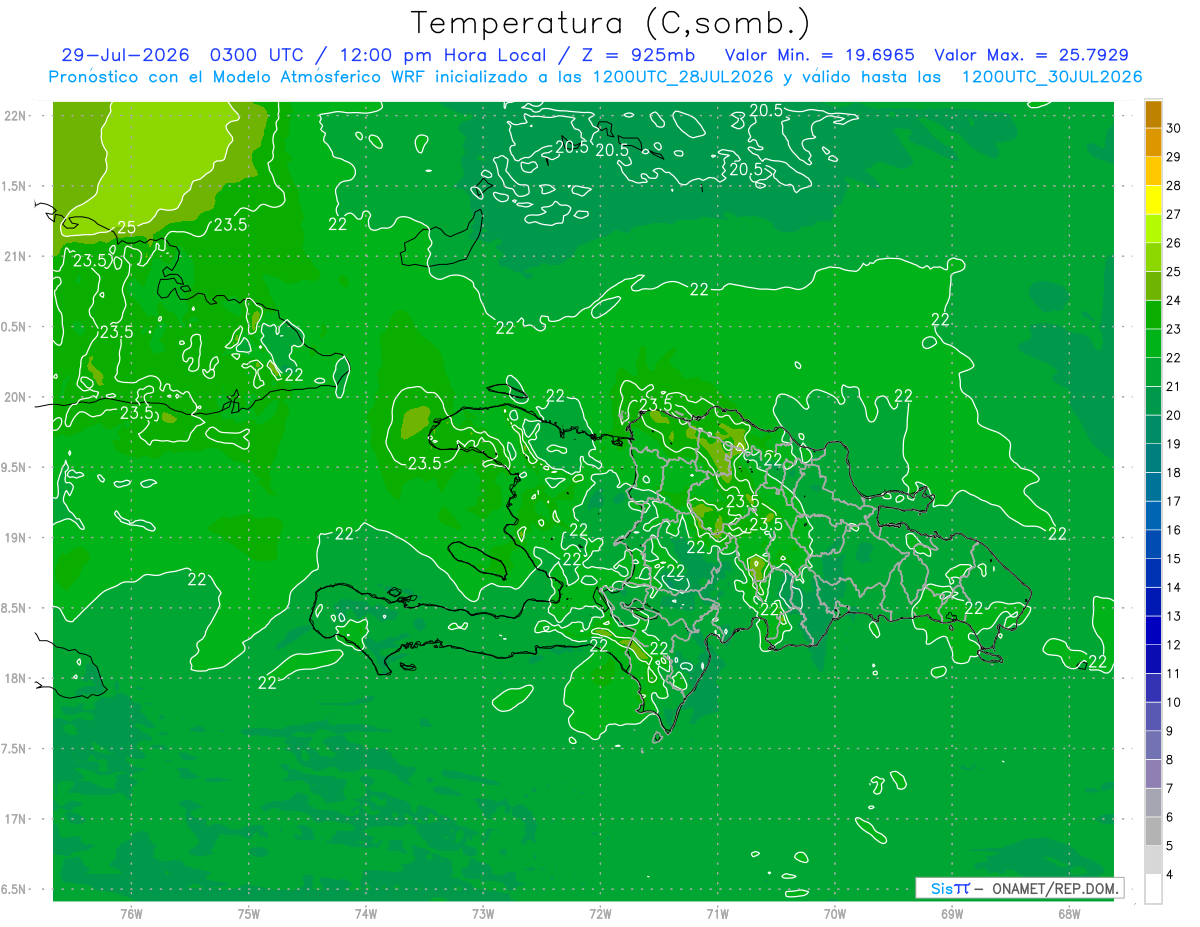Click the SisTT logo text
The height and width of the screenshot is (927, 1200).
tap(949, 888)
